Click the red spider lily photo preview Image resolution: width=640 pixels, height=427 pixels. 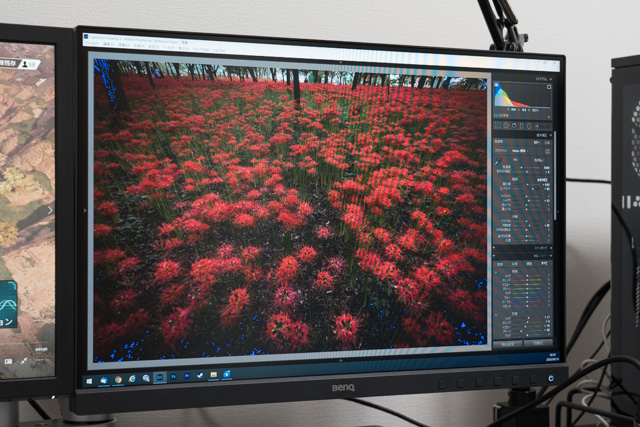click(x=290, y=211)
